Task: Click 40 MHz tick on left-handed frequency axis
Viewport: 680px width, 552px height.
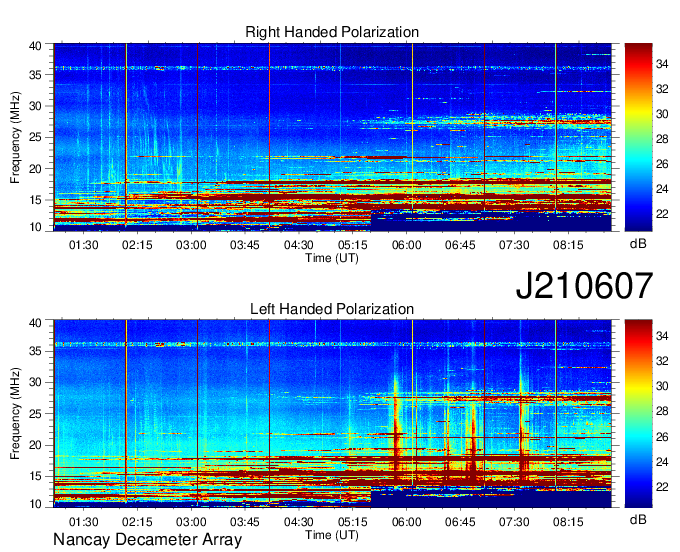Action: tap(36, 323)
